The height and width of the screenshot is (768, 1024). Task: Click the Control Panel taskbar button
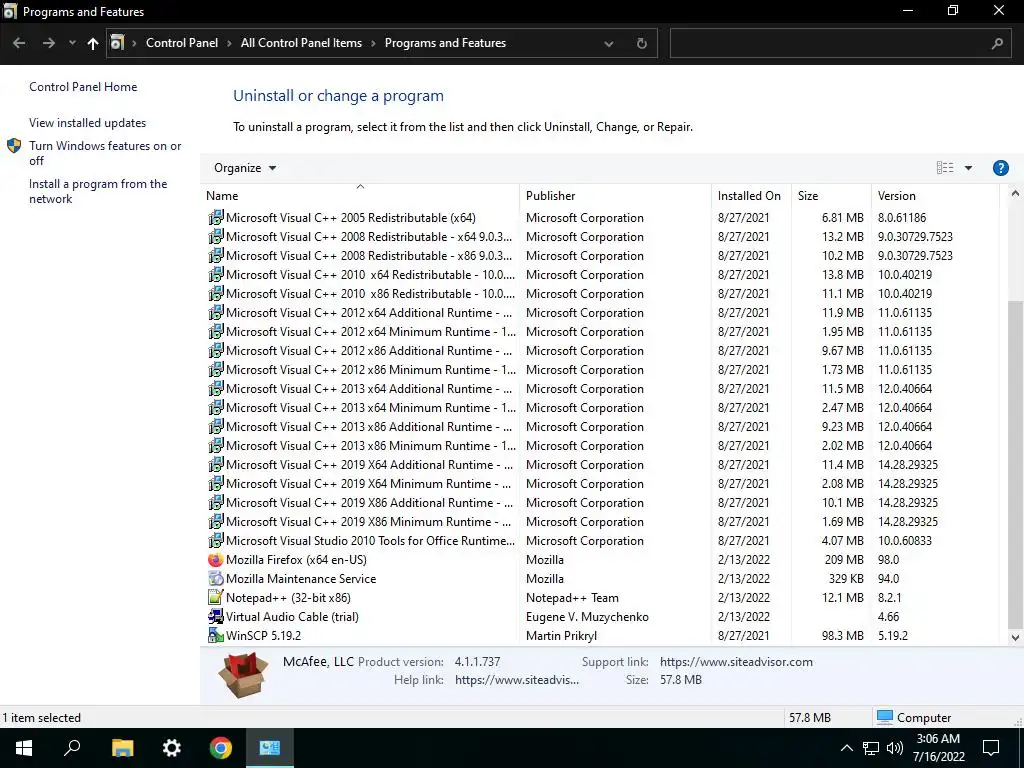tap(270, 748)
